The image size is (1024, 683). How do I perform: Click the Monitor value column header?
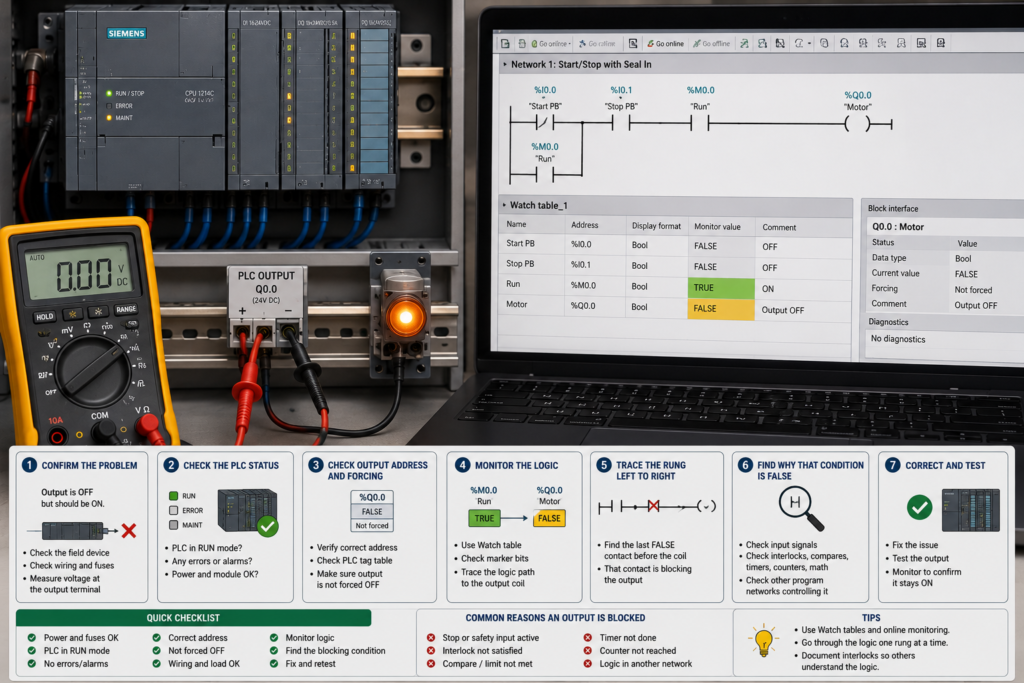tap(717, 227)
